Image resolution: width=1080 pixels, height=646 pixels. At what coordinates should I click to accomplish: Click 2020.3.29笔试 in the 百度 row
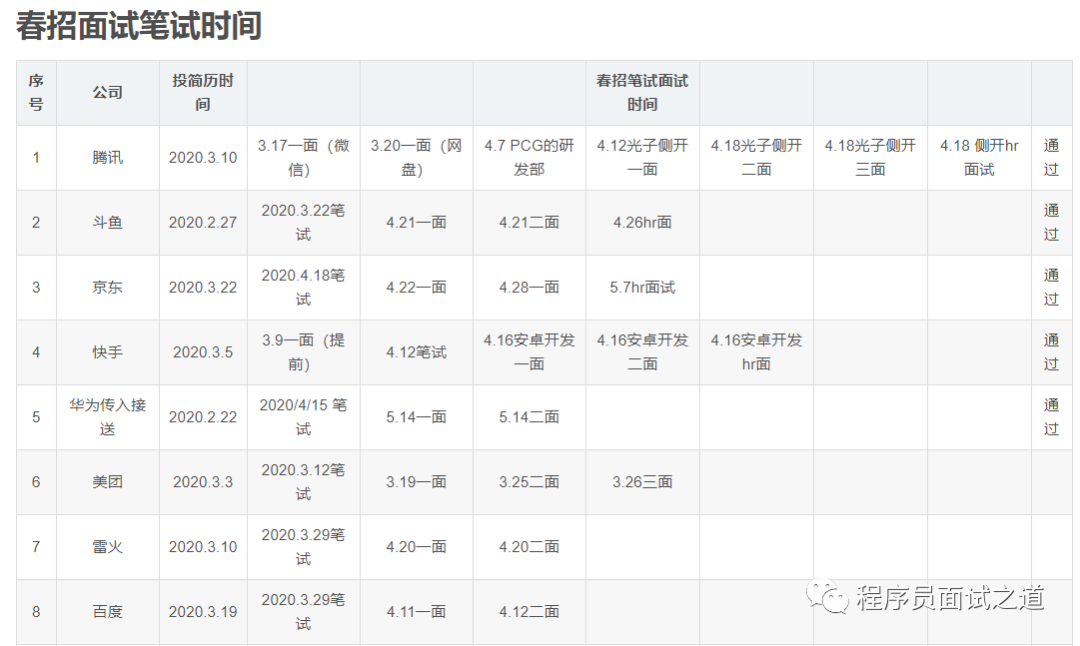(303, 612)
